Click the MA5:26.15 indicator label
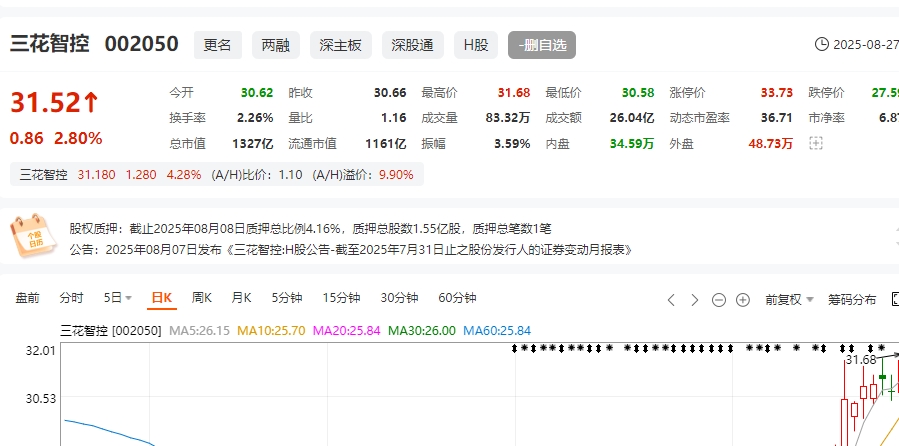The height and width of the screenshot is (446, 899). click(199, 331)
